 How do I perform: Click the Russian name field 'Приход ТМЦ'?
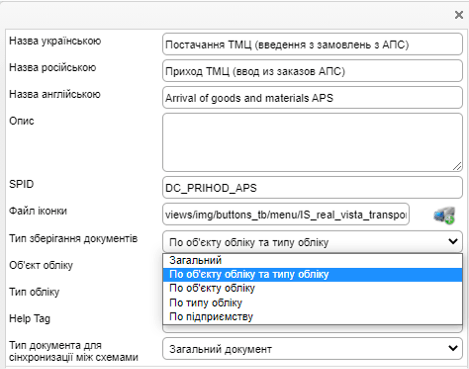click(312, 71)
